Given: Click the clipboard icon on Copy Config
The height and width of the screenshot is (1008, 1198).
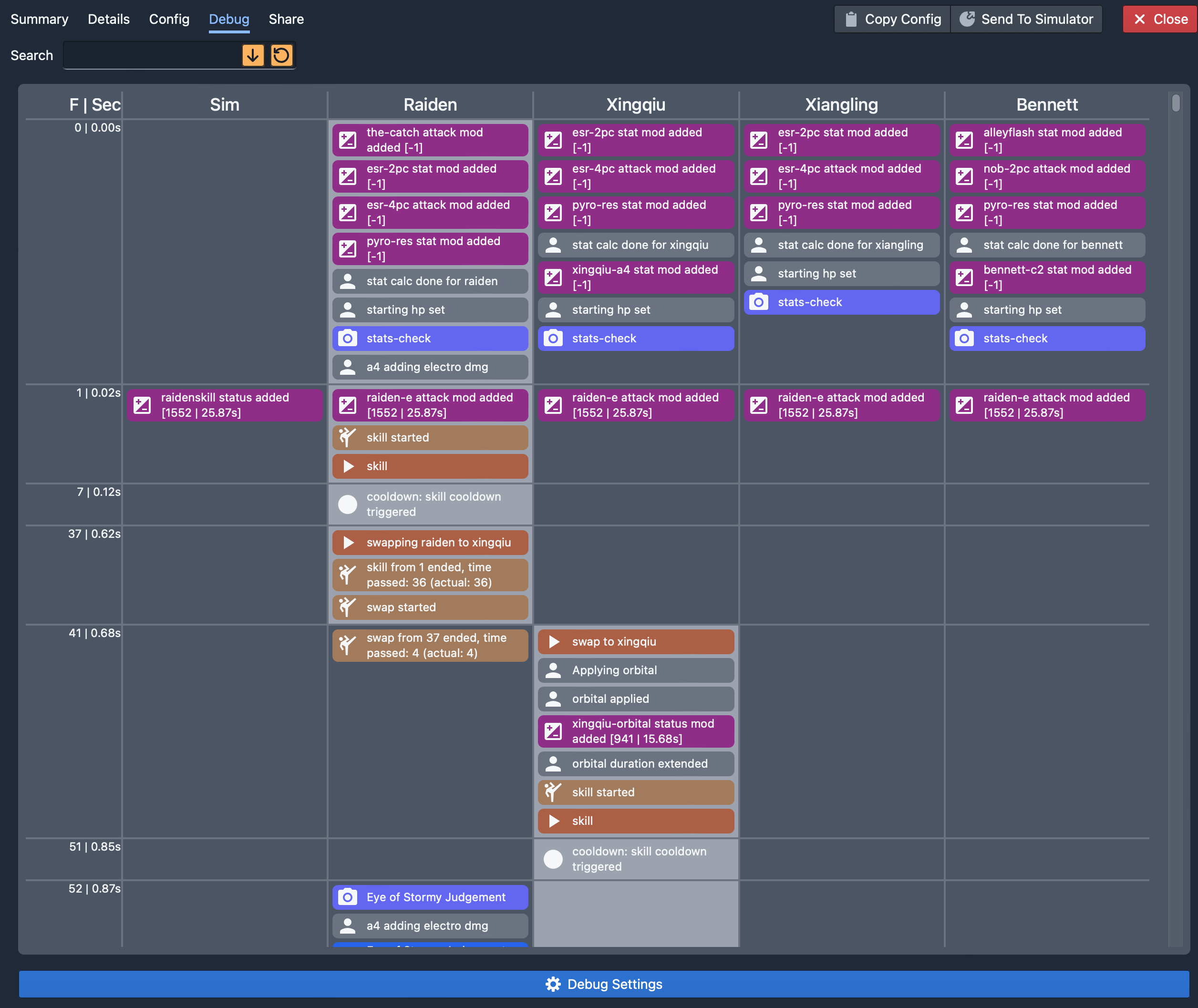Looking at the screenshot, I should tap(851, 20).
